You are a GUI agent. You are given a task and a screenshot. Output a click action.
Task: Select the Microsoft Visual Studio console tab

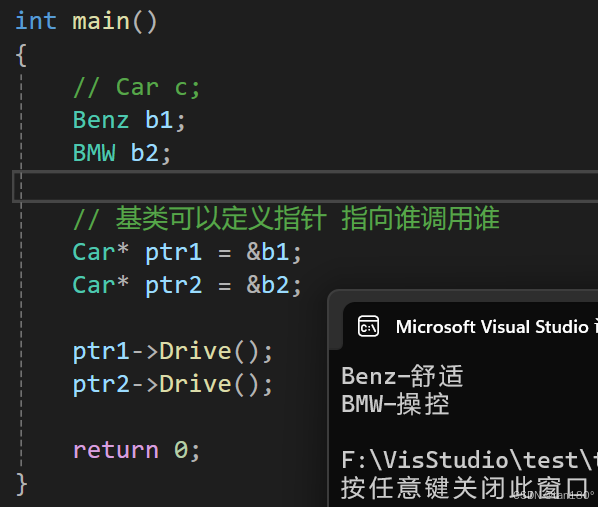tap(471, 327)
